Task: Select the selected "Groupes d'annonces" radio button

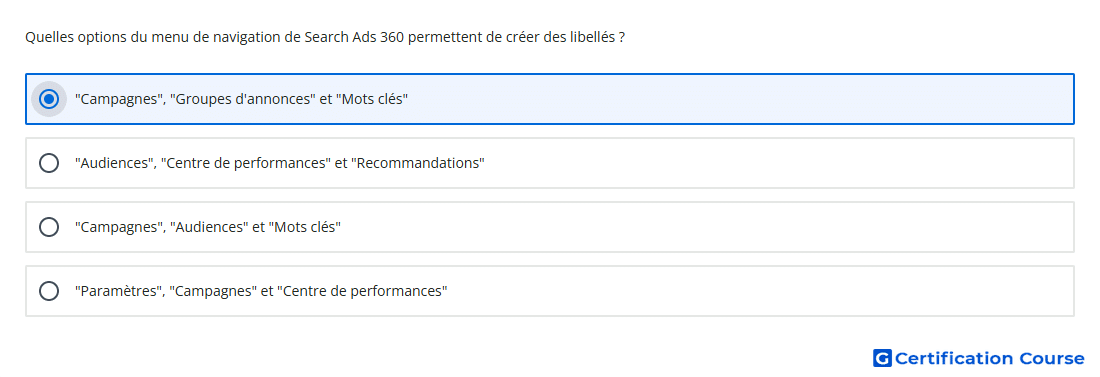Action: click(x=48, y=99)
